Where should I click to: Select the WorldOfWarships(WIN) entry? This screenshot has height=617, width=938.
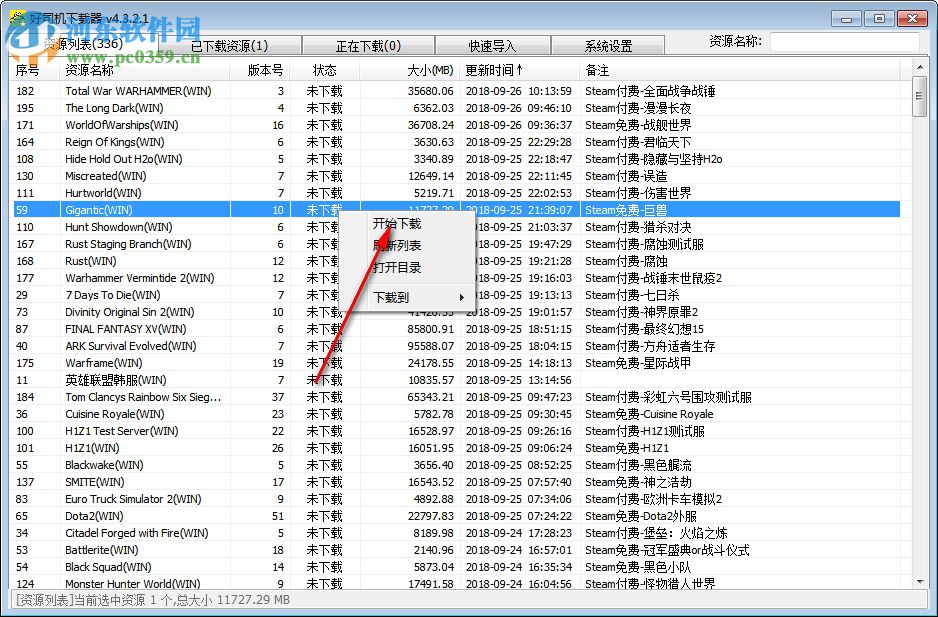point(455,125)
